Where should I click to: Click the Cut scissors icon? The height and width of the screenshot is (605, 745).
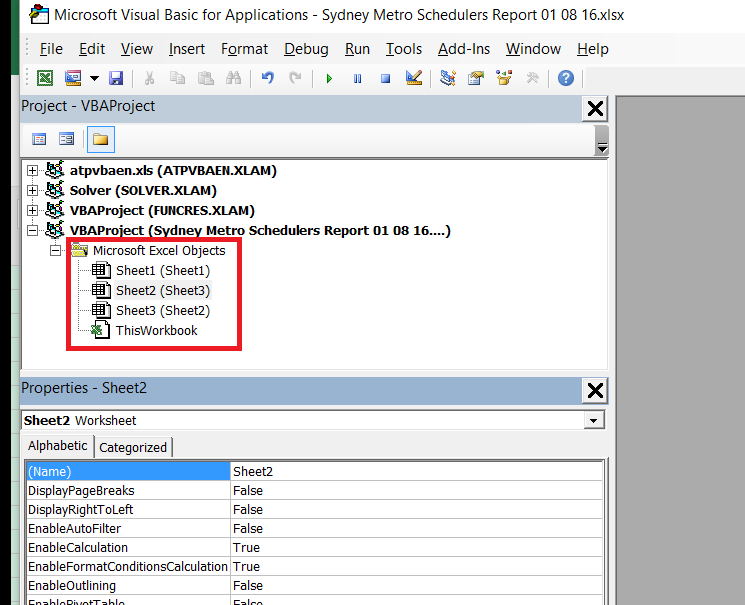[x=149, y=78]
